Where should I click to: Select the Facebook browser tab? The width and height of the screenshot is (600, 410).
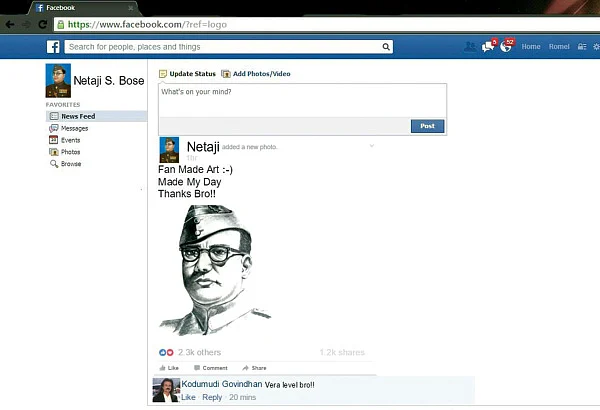click(82, 8)
